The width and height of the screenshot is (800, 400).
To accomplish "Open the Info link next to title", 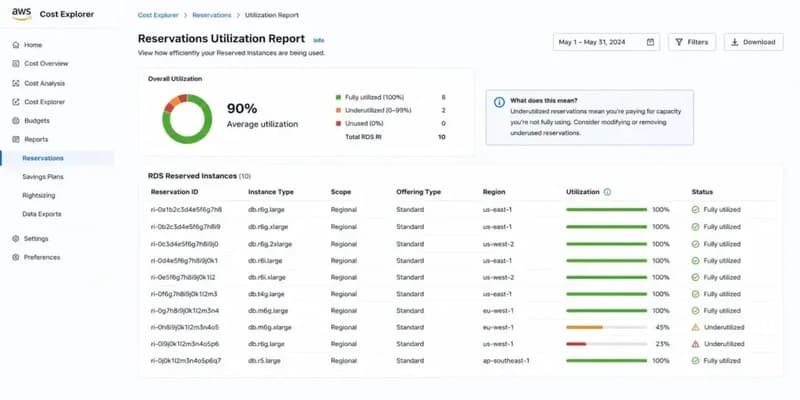I will coord(318,40).
